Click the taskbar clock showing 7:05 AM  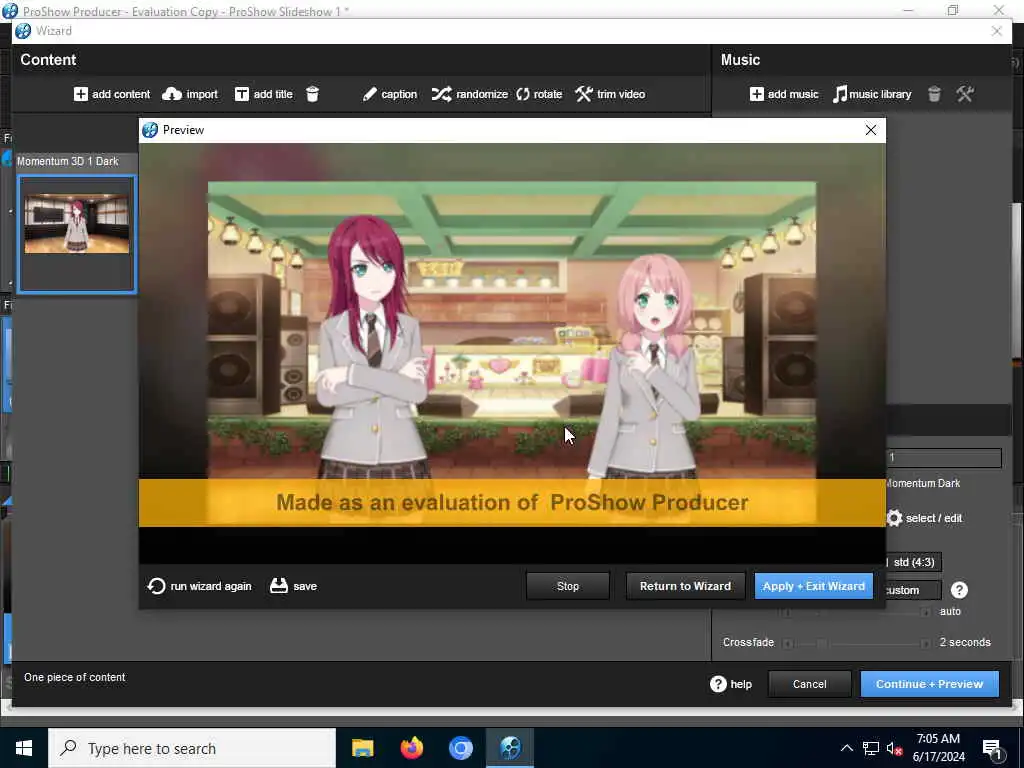click(x=938, y=748)
